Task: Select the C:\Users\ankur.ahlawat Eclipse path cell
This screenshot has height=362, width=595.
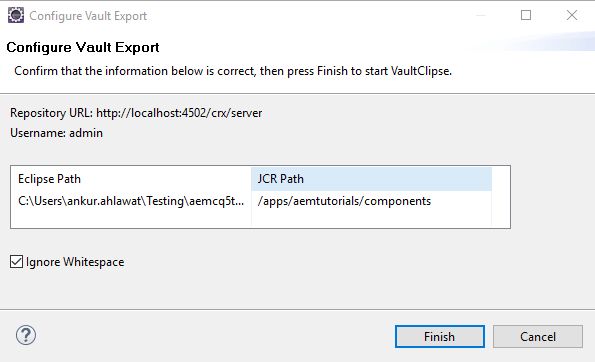Action: (x=131, y=201)
